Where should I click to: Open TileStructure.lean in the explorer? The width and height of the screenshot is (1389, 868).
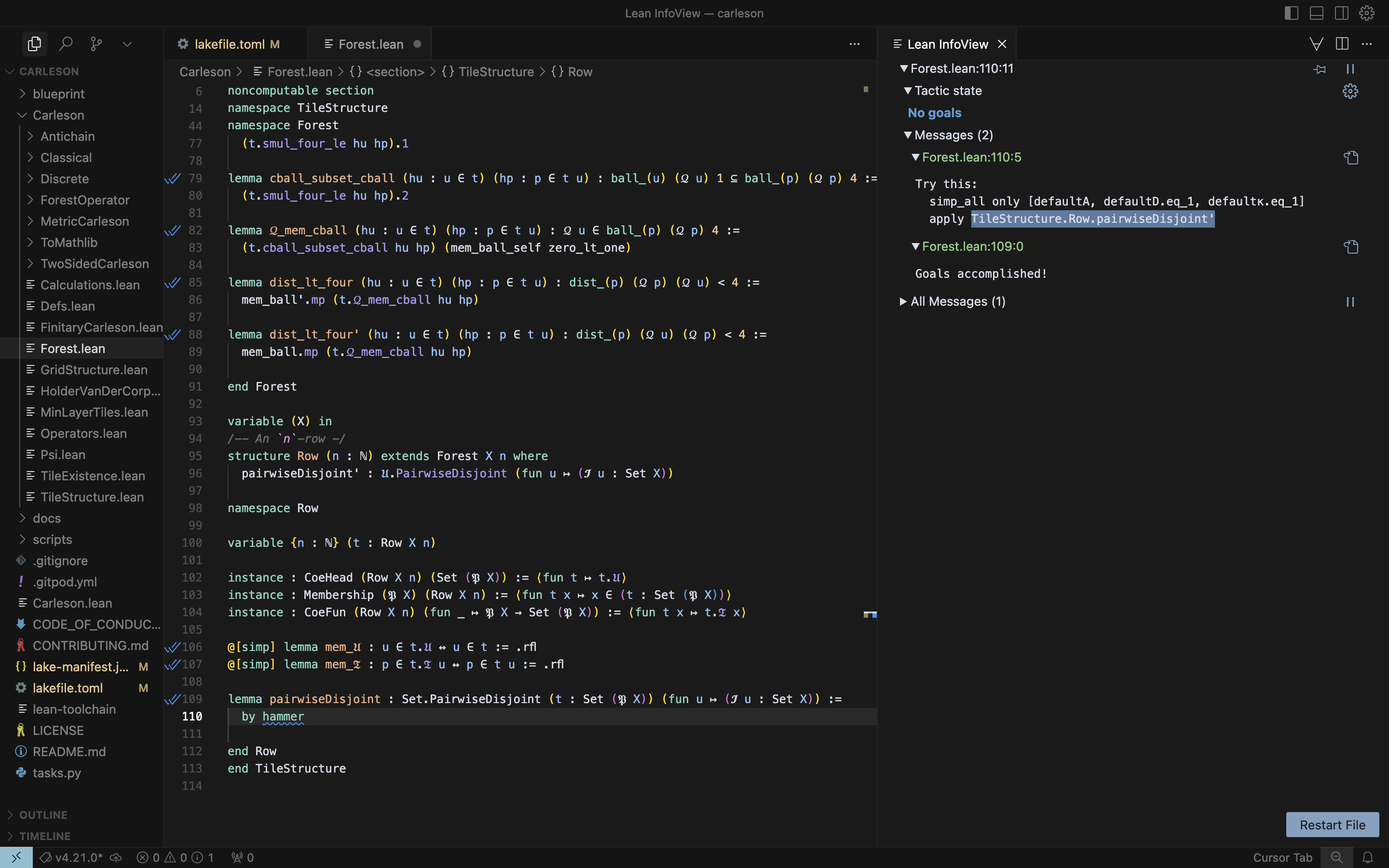92,497
